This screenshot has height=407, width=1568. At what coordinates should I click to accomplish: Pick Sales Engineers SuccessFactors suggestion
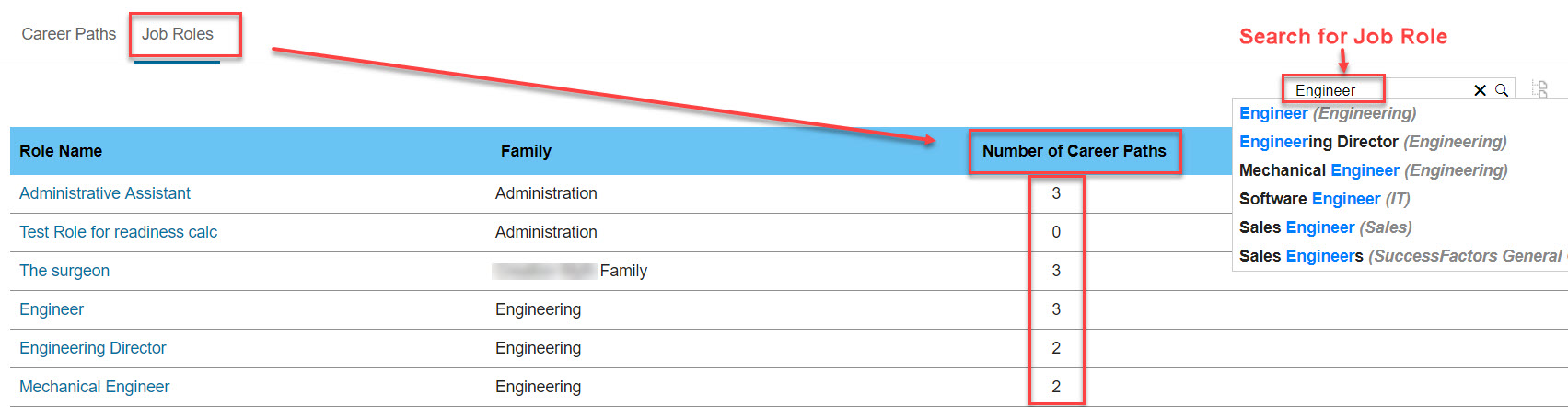(x=1400, y=256)
